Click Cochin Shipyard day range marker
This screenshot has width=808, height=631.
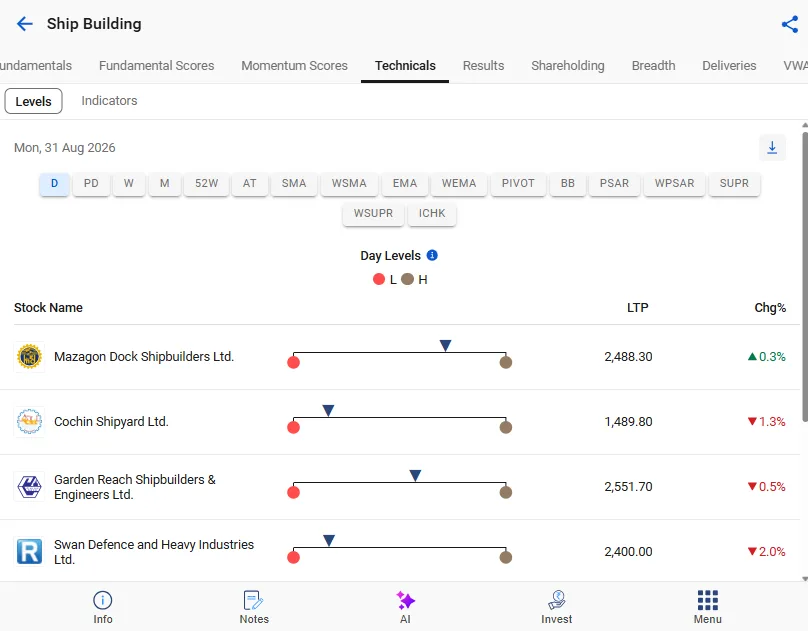(x=328, y=410)
